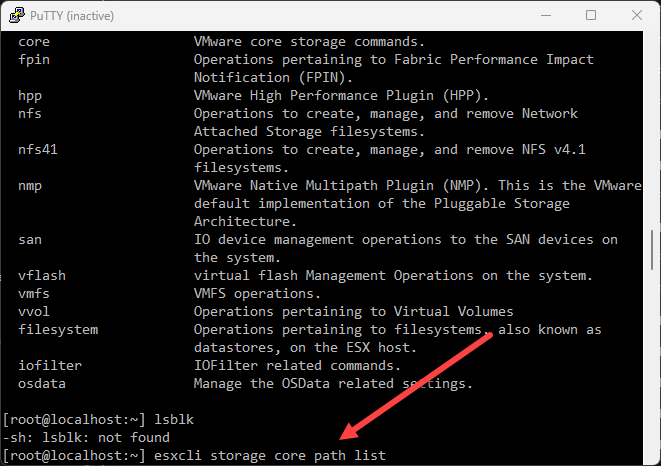Minimize the PuTTY window
Image resolution: width=661 pixels, height=466 pixels.
(x=545, y=15)
